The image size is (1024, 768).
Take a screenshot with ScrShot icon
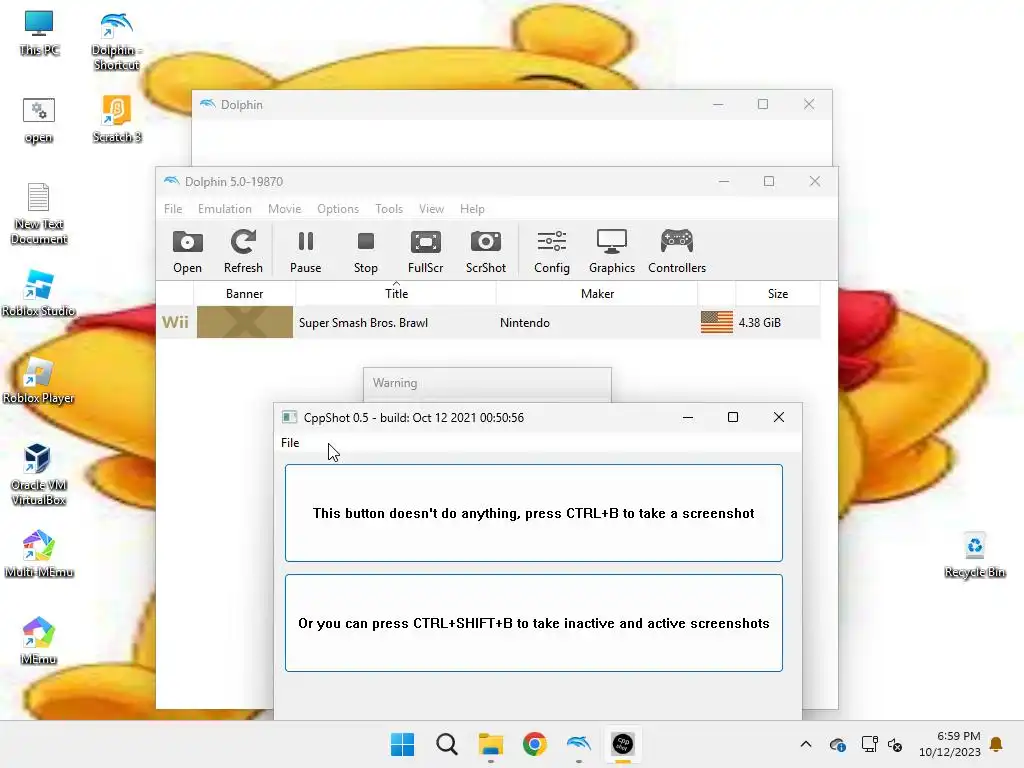486,251
